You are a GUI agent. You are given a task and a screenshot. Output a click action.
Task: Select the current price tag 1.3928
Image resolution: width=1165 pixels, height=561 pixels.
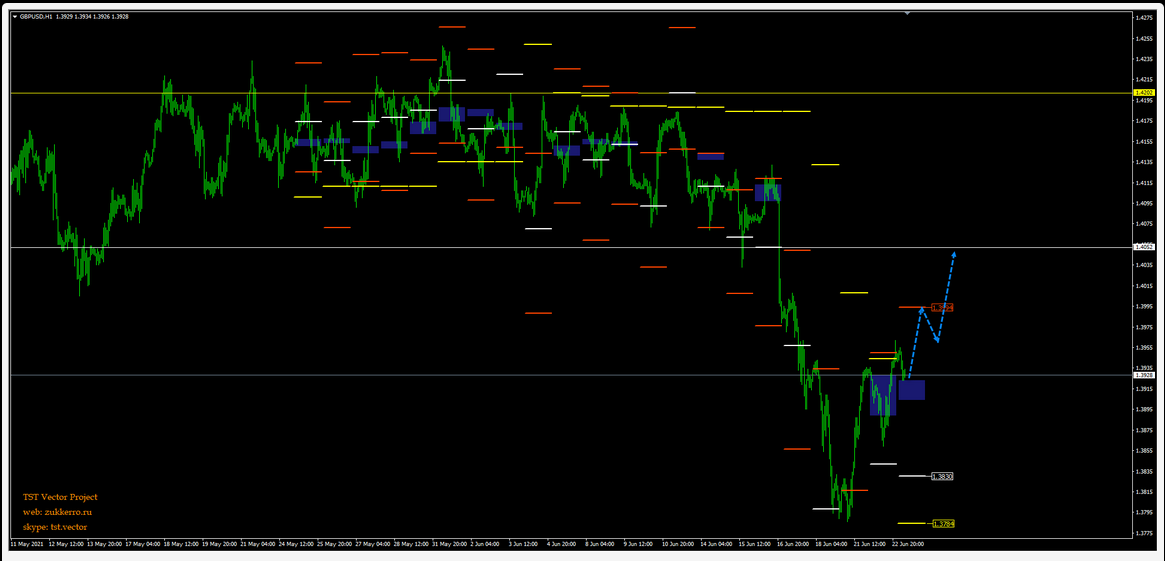pos(1144,375)
